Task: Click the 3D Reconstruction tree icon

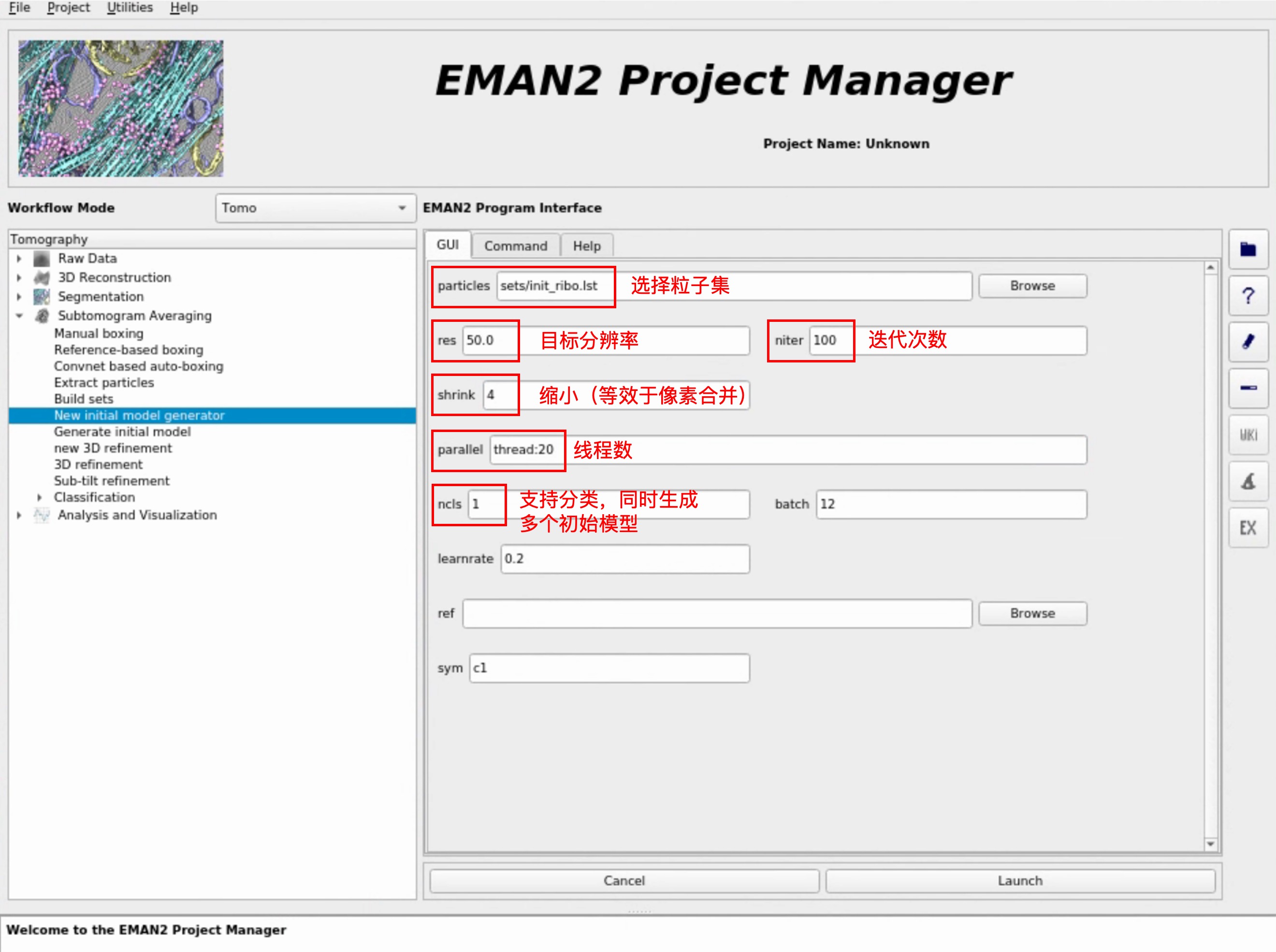Action: [x=42, y=278]
